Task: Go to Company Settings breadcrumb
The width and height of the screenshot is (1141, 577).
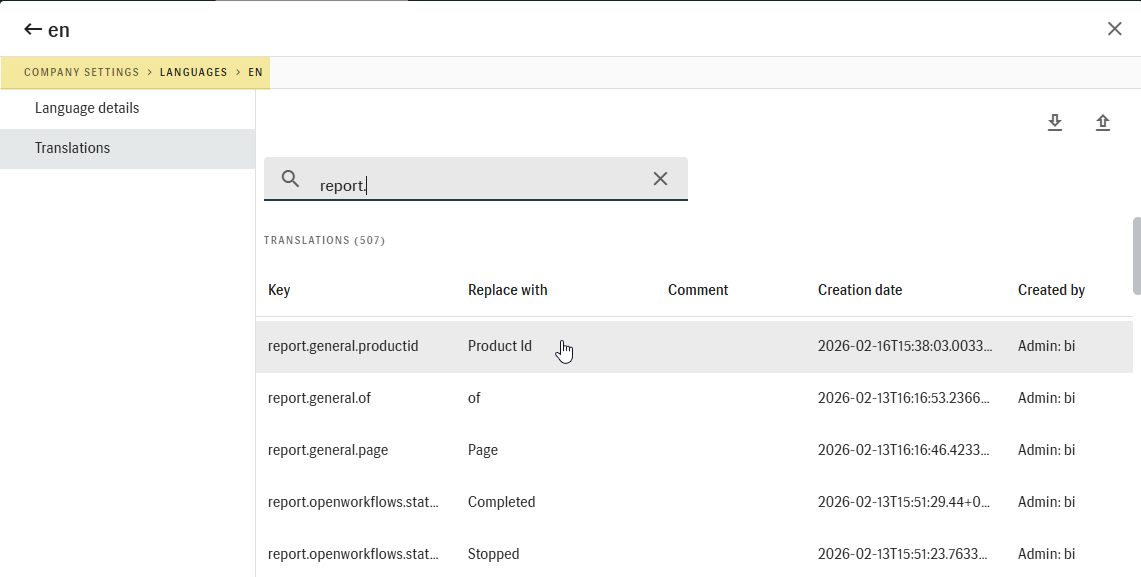Action: tap(82, 73)
